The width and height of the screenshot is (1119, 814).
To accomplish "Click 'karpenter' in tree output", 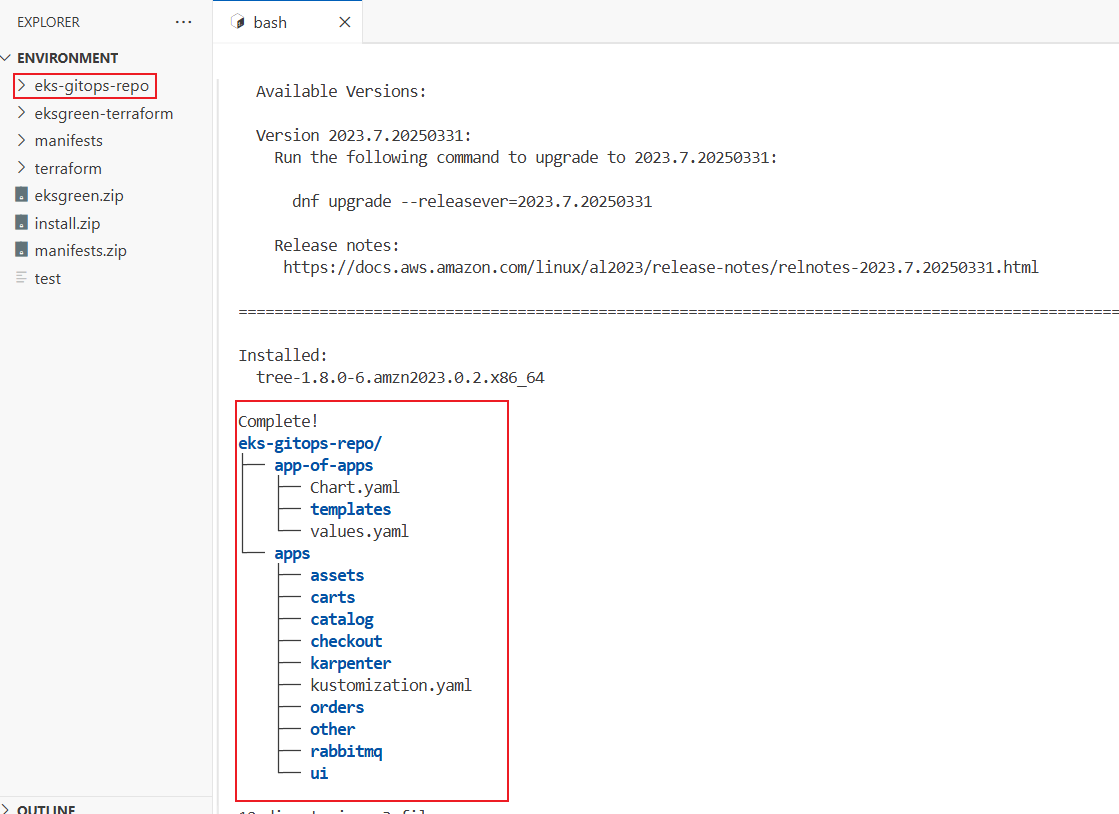I will (350, 663).
